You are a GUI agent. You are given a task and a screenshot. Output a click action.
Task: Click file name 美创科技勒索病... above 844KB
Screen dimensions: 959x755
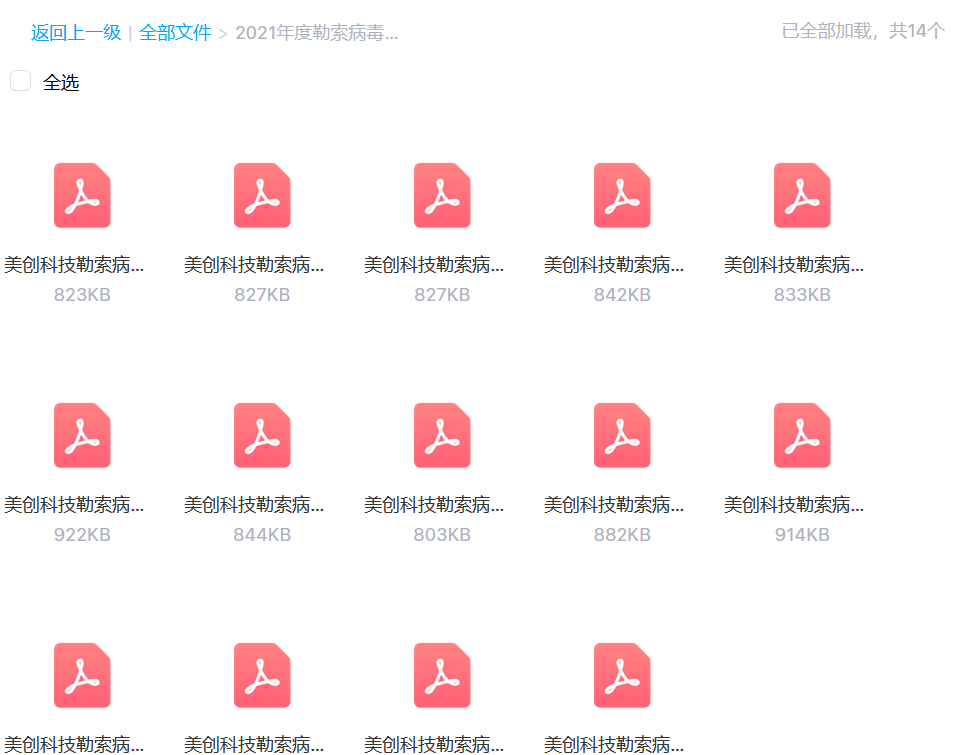click(x=254, y=505)
